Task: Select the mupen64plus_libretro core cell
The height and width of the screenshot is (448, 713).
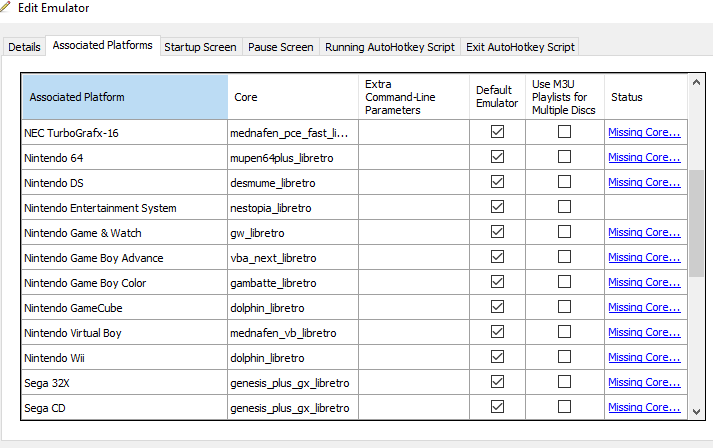Action: [293, 157]
